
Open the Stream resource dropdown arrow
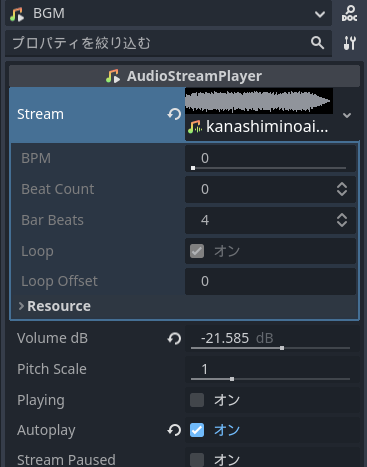(x=347, y=115)
